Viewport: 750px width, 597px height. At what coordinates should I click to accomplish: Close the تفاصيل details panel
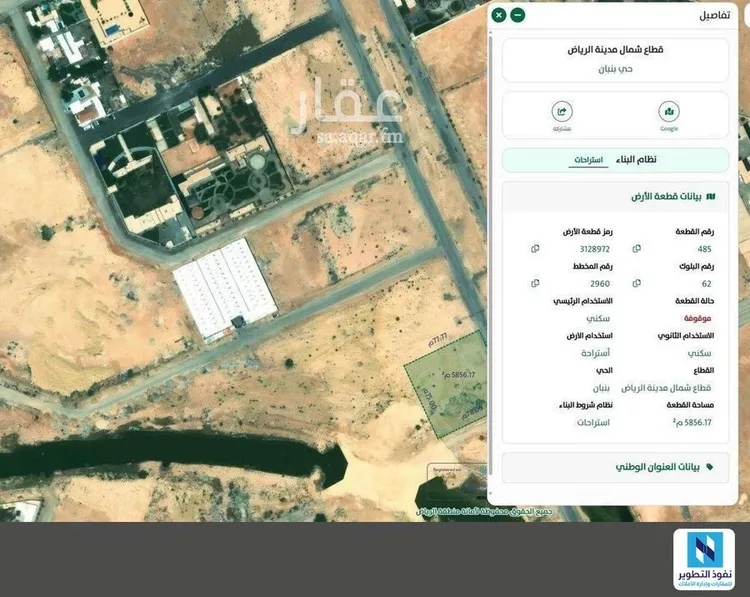(499, 15)
